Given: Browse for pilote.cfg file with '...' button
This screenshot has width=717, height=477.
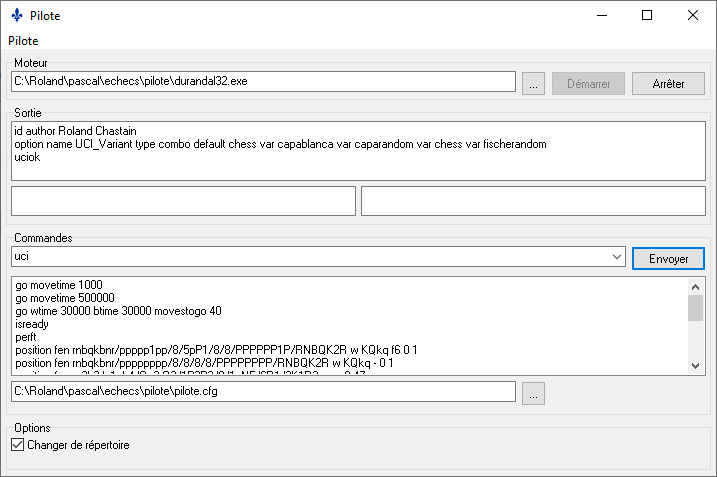Looking at the screenshot, I should coord(534,394).
